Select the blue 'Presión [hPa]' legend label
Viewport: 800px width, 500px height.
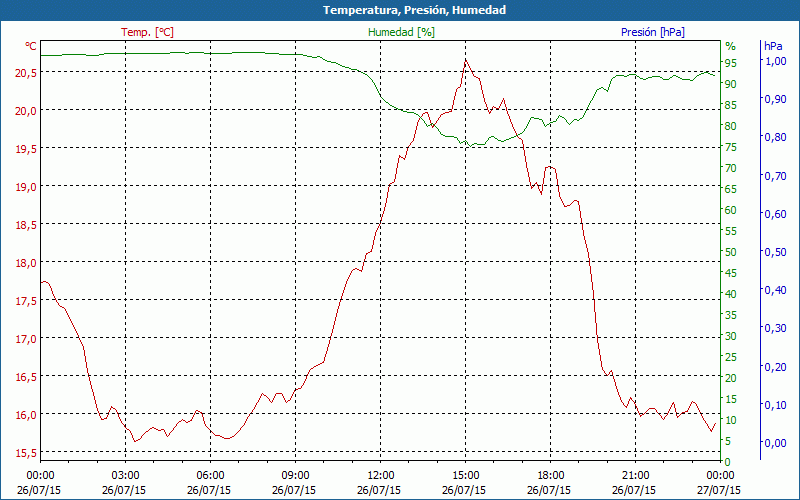653,32
